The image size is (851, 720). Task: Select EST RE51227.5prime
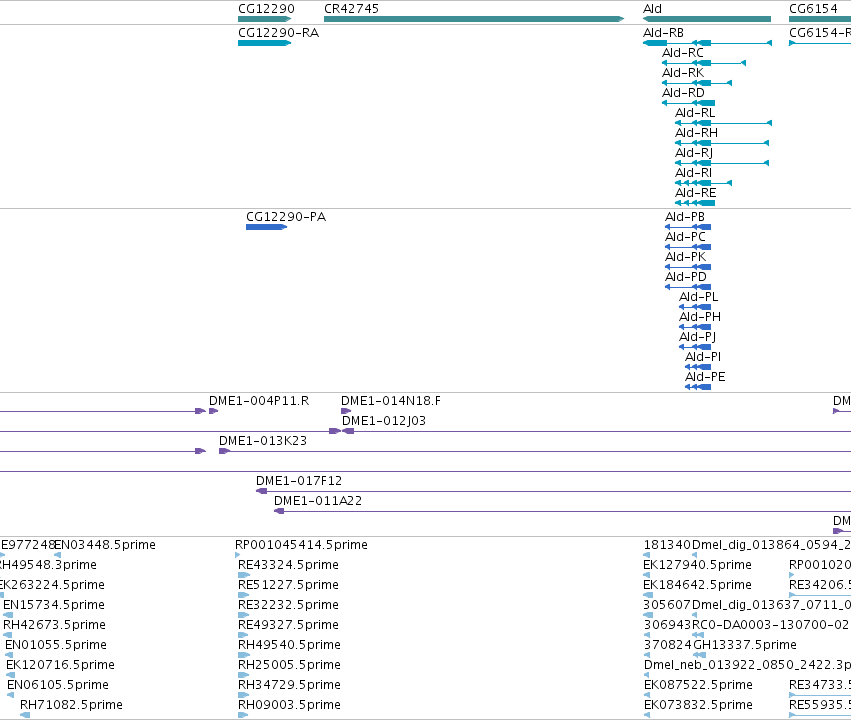tap(244, 595)
